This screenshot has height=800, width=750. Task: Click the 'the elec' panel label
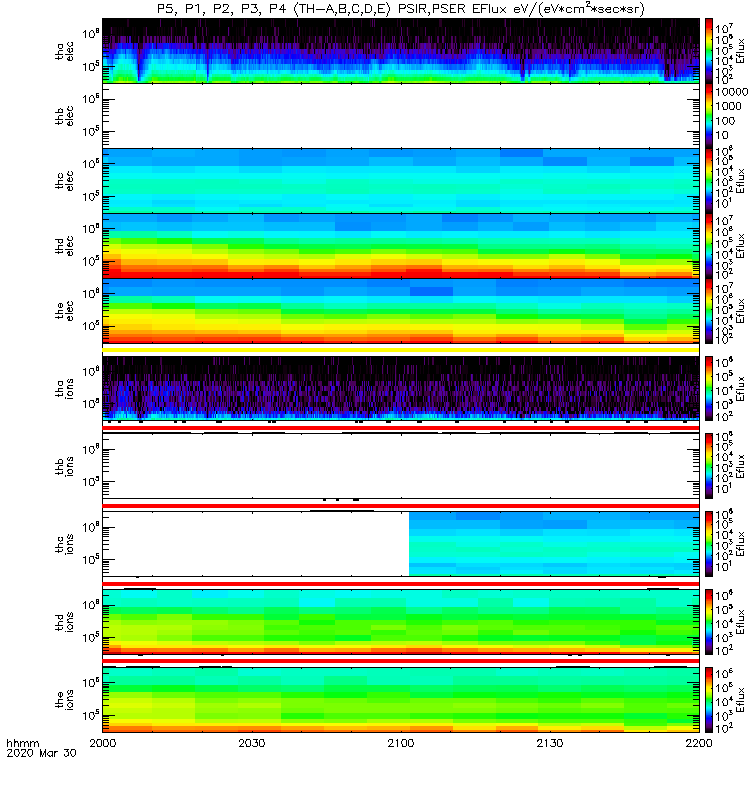coord(64,310)
